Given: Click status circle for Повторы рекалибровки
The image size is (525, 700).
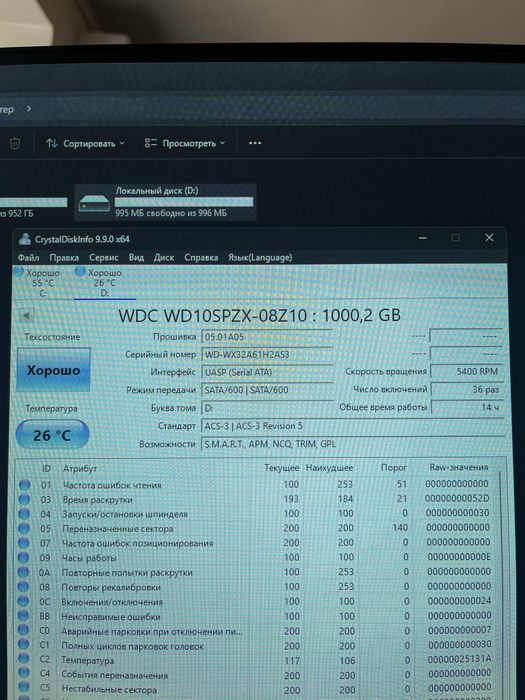Looking at the screenshot, I should 23,587.
